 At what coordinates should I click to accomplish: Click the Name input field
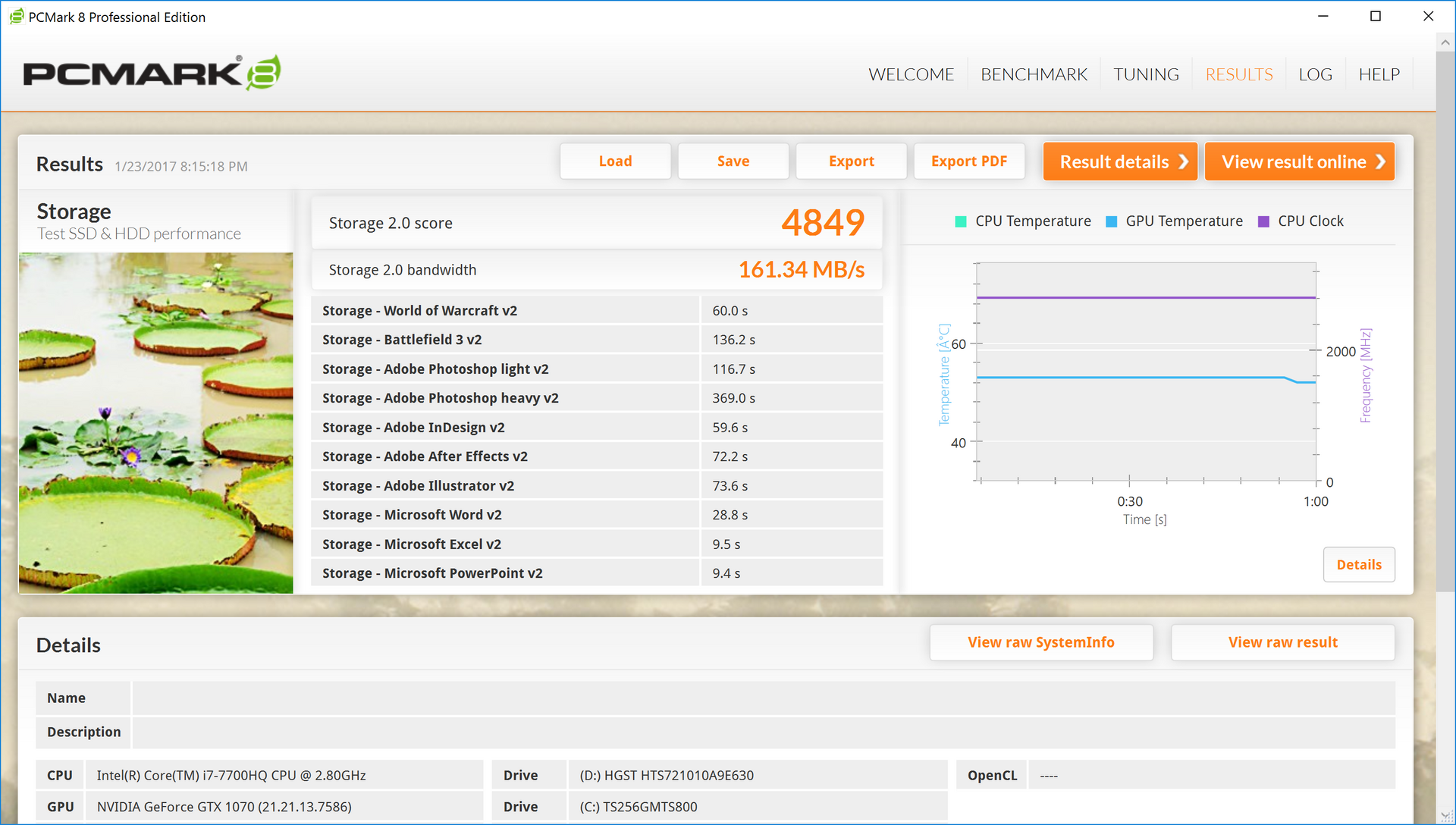point(763,698)
